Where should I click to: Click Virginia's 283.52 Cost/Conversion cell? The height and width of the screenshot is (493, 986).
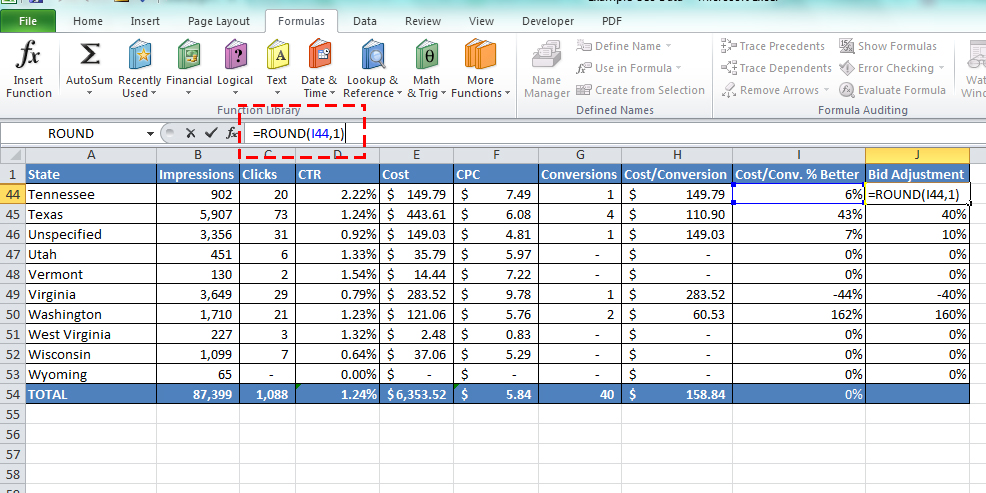pyautogui.click(x=677, y=294)
